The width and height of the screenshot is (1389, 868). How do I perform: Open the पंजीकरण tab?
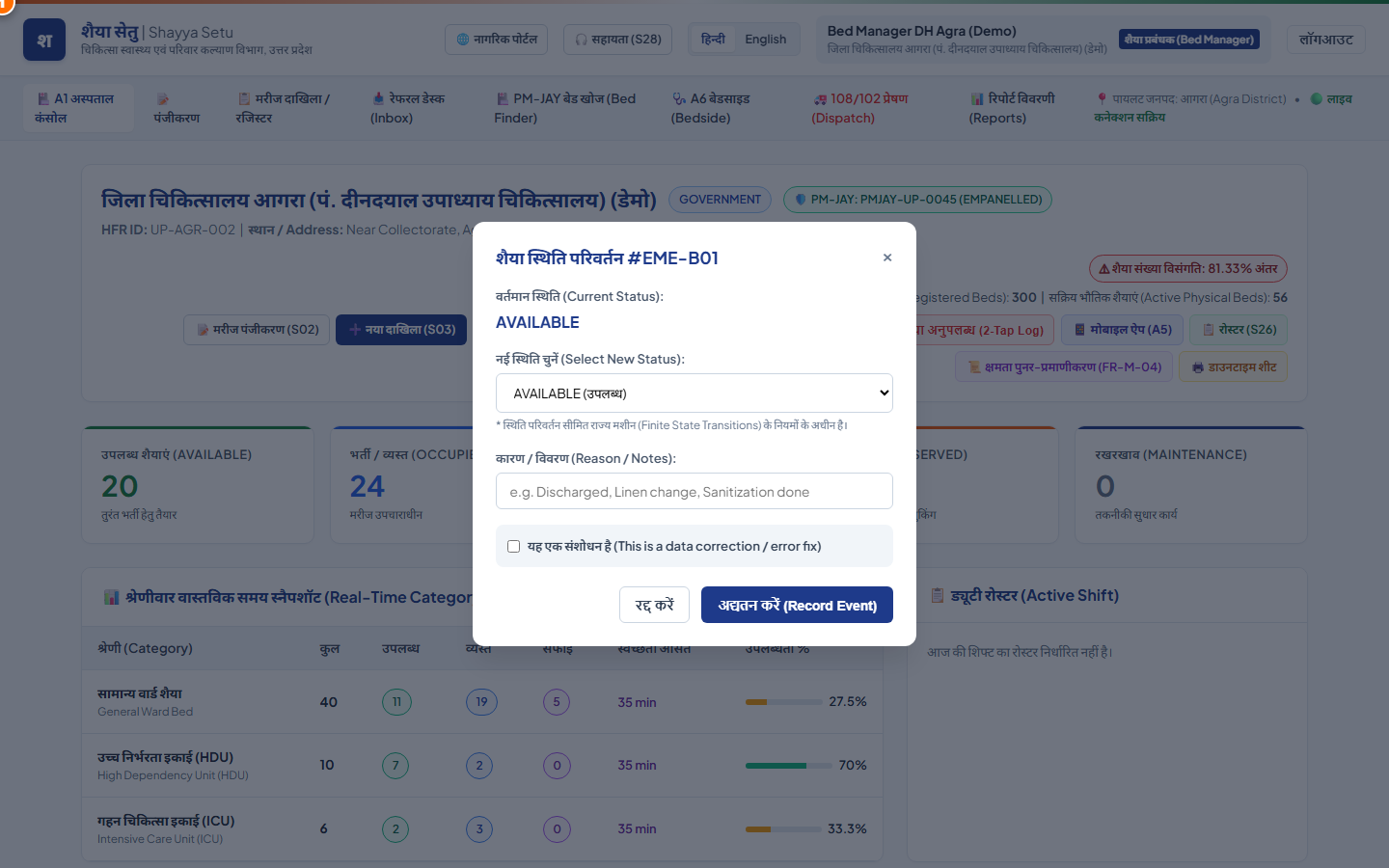click(177, 108)
